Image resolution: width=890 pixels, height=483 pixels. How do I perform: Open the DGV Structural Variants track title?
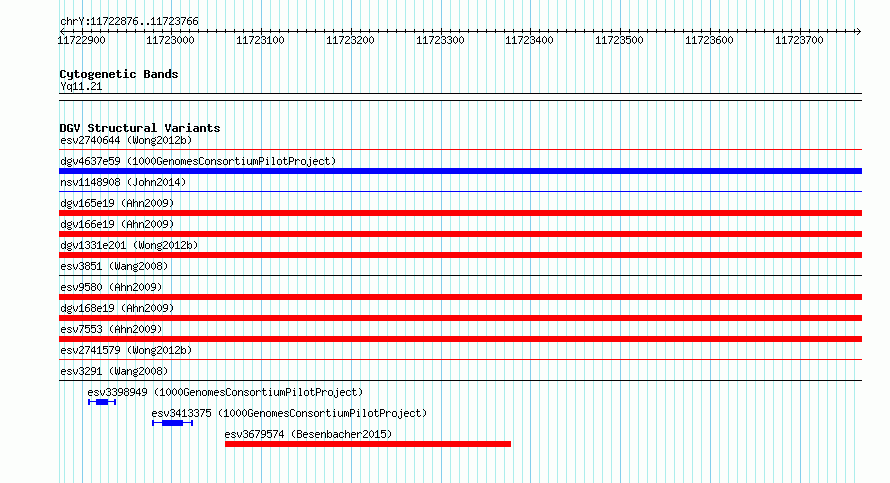140,128
